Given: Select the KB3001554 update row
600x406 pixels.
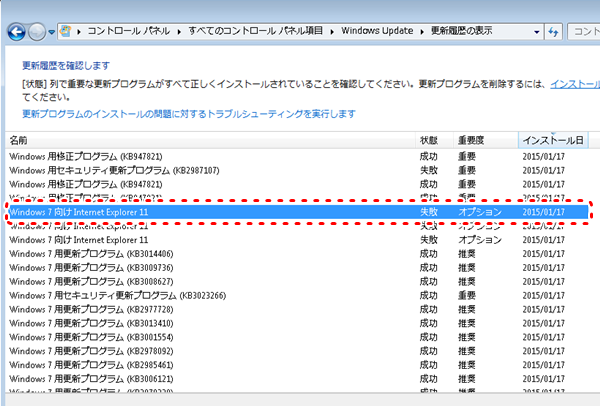Looking at the screenshot, I should 297,337.
